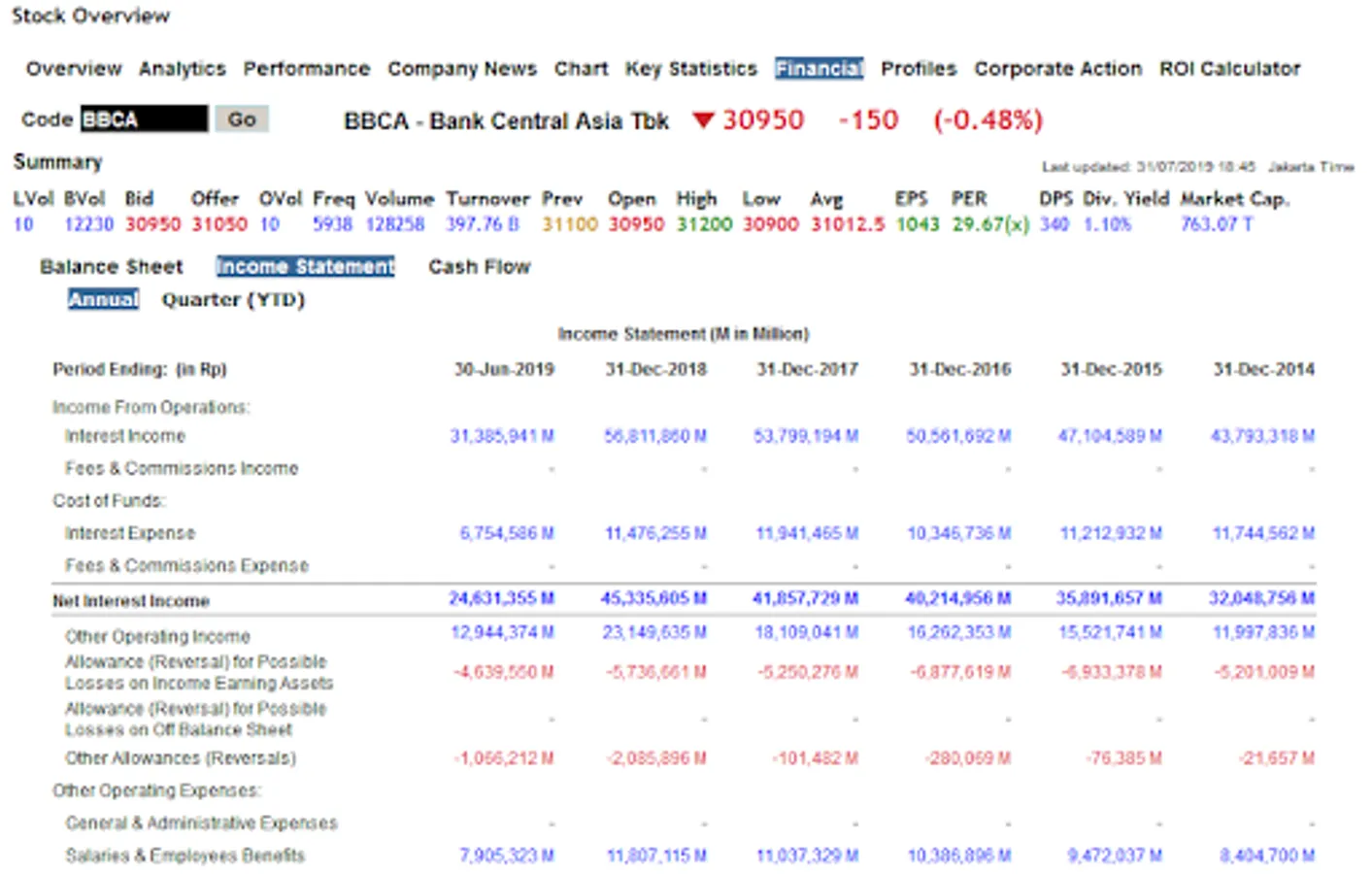Open the Corporate Action tab
This screenshot has width=1372, height=874.
[x=1058, y=69]
